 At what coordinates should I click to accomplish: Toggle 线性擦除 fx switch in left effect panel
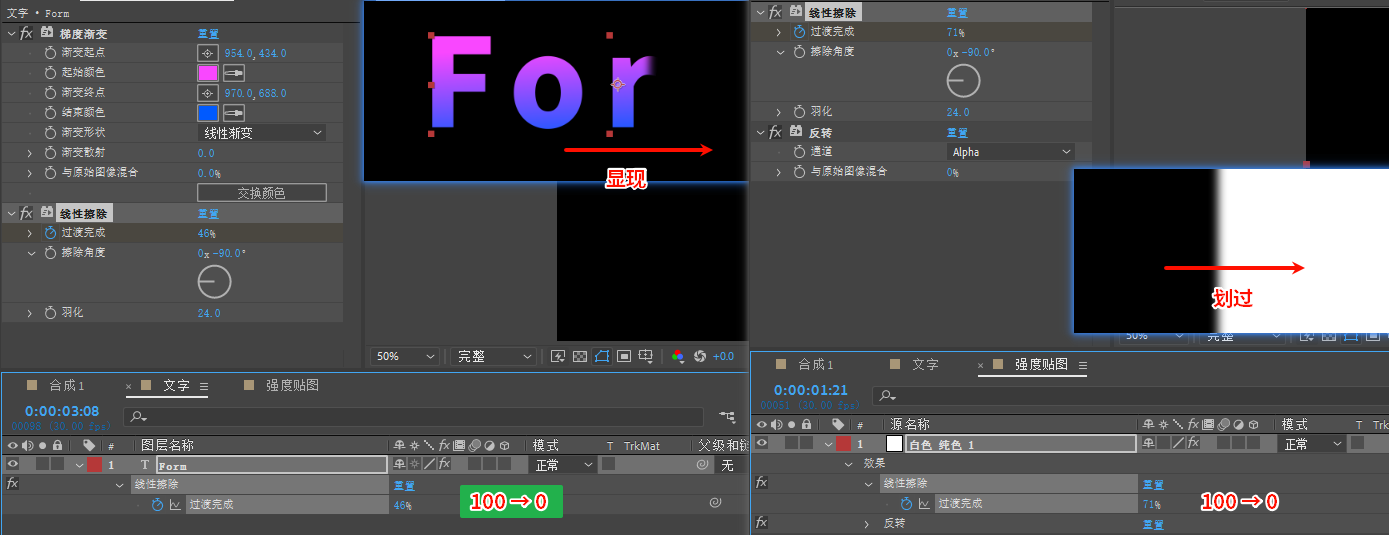[26, 213]
